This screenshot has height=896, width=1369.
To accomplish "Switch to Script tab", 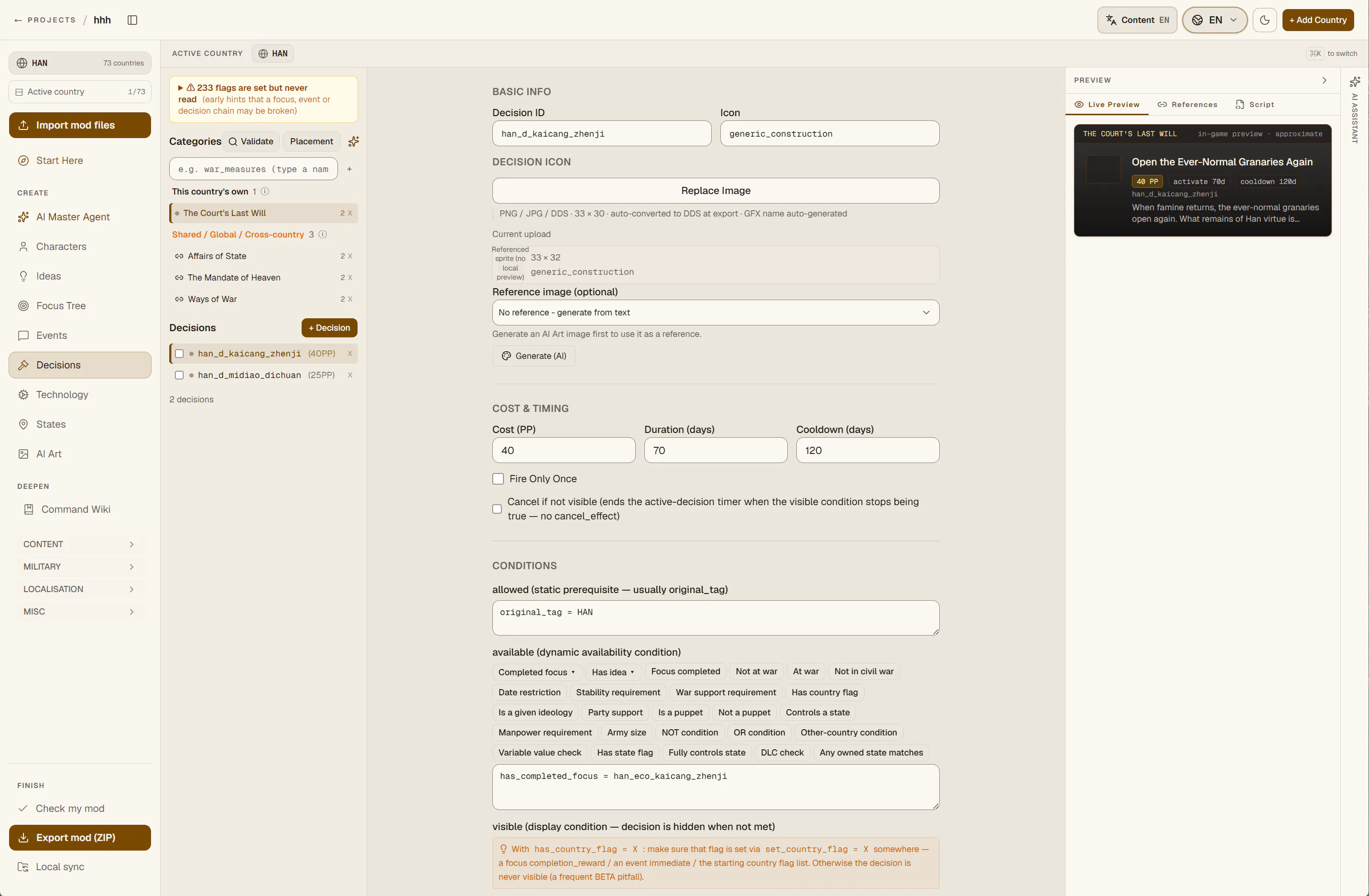I will (x=1255, y=105).
